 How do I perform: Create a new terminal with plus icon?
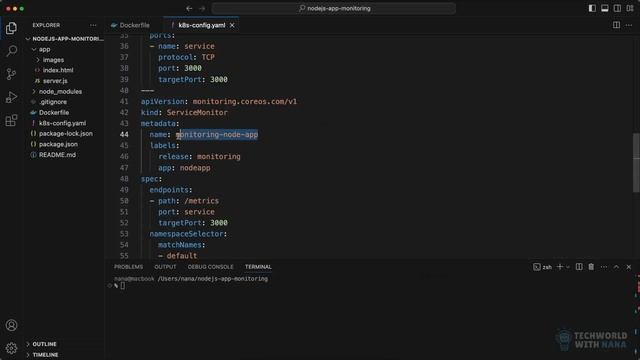tap(560, 267)
